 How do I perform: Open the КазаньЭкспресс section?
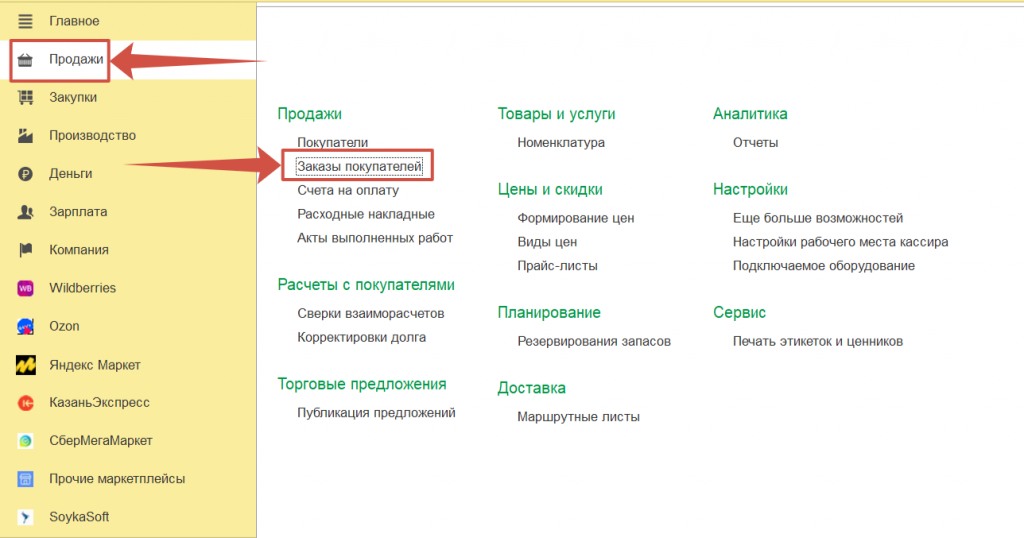point(99,403)
